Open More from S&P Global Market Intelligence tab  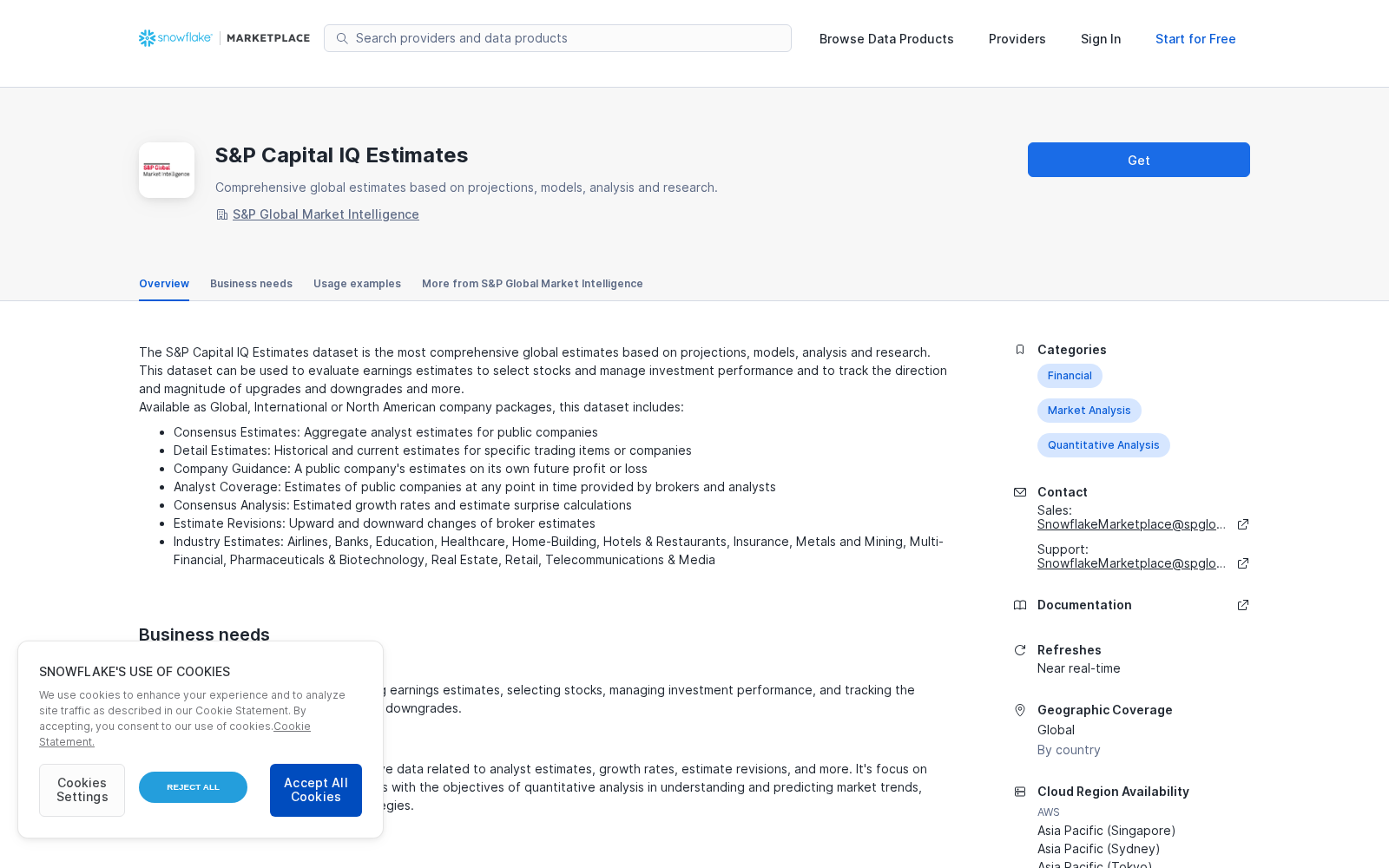(532, 284)
